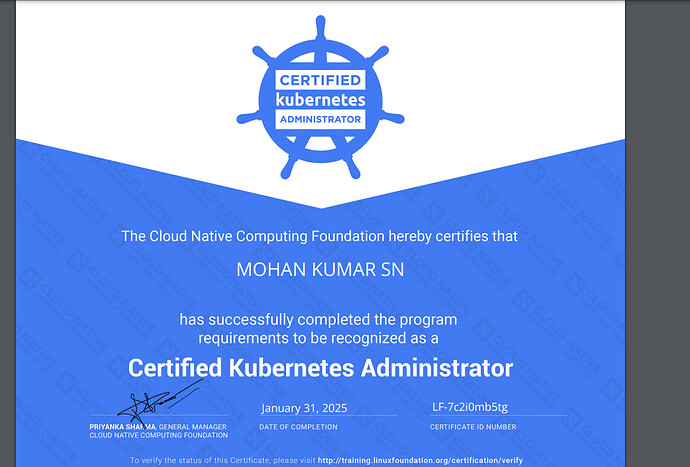
Task: Click the Certified Kubernetes Administrator wheel logo
Action: coord(320,98)
